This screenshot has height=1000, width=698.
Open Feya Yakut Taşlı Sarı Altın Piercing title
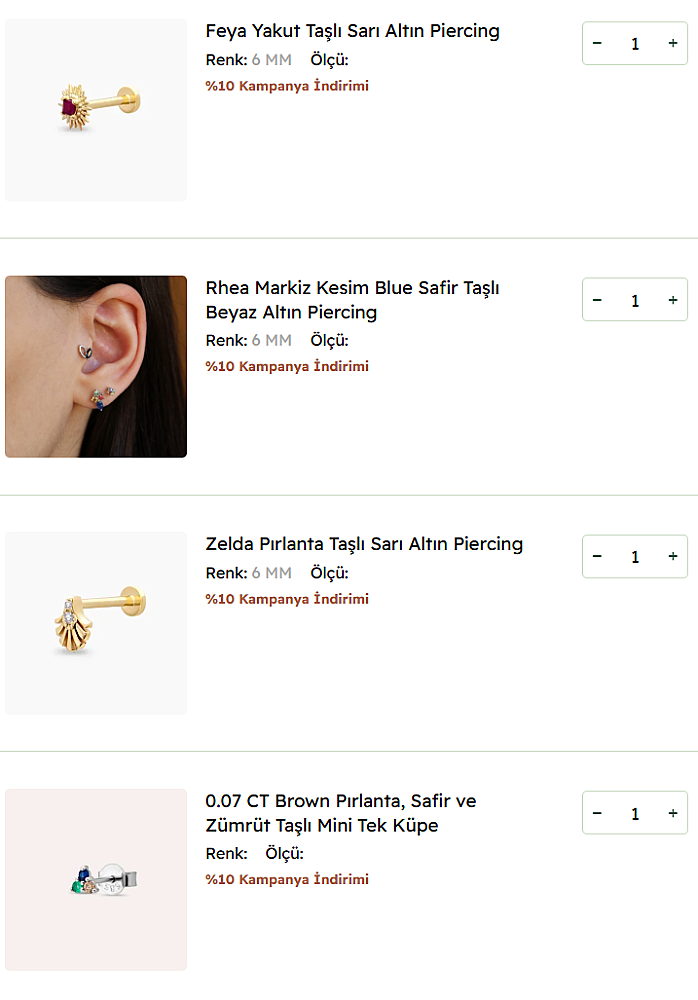(x=352, y=31)
